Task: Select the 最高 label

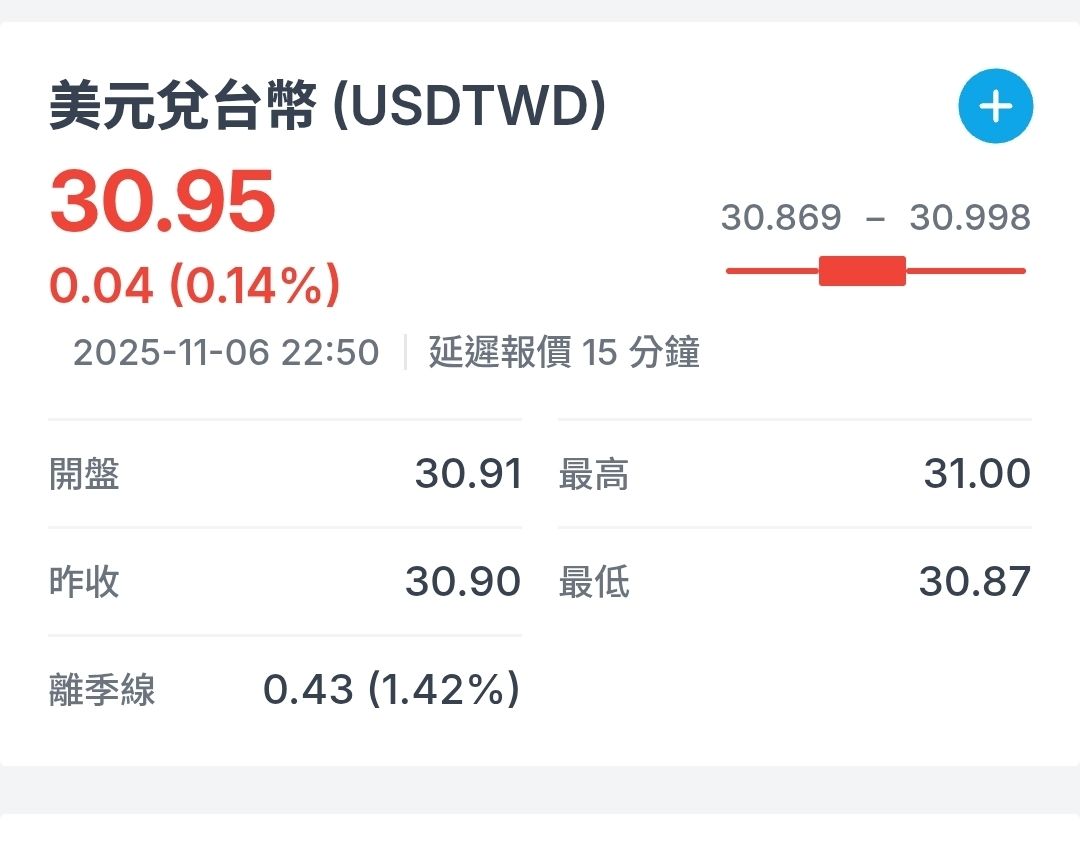Action: point(593,473)
